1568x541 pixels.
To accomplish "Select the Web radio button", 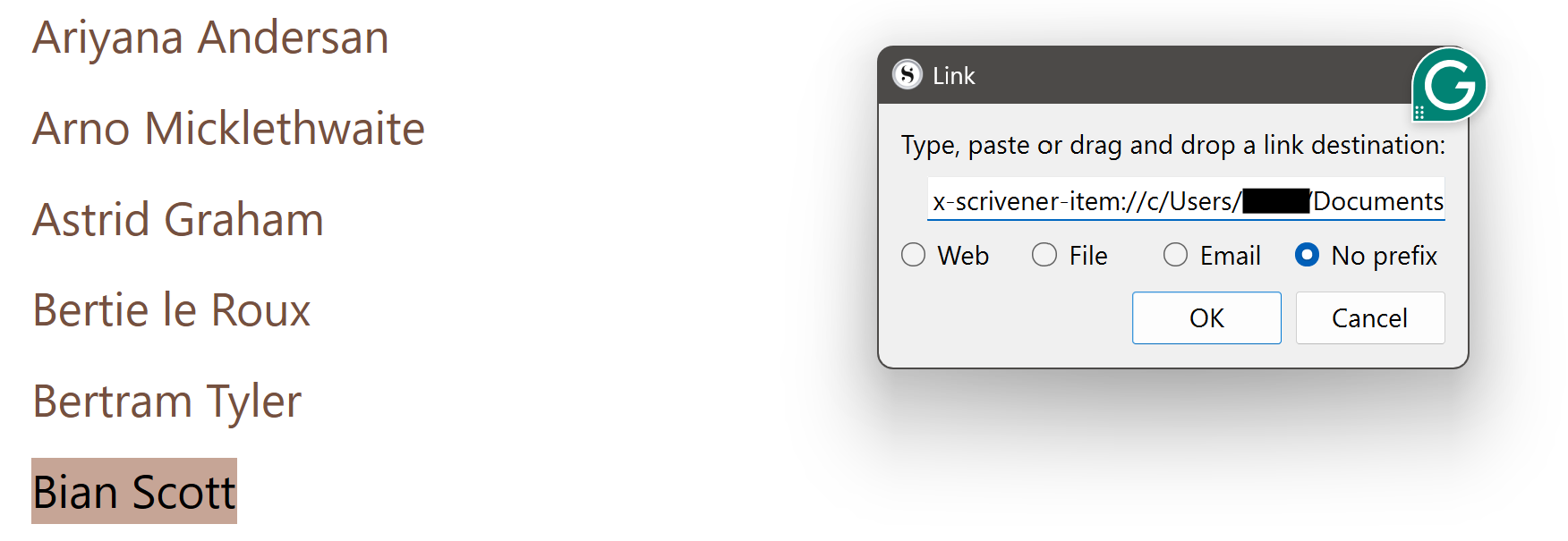I will coord(913,256).
